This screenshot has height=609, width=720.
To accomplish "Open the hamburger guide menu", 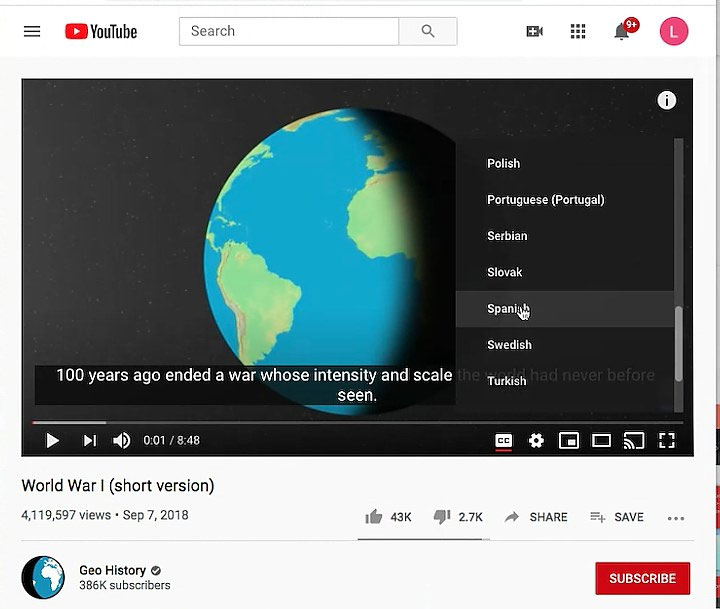I will (x=32, y=31).
